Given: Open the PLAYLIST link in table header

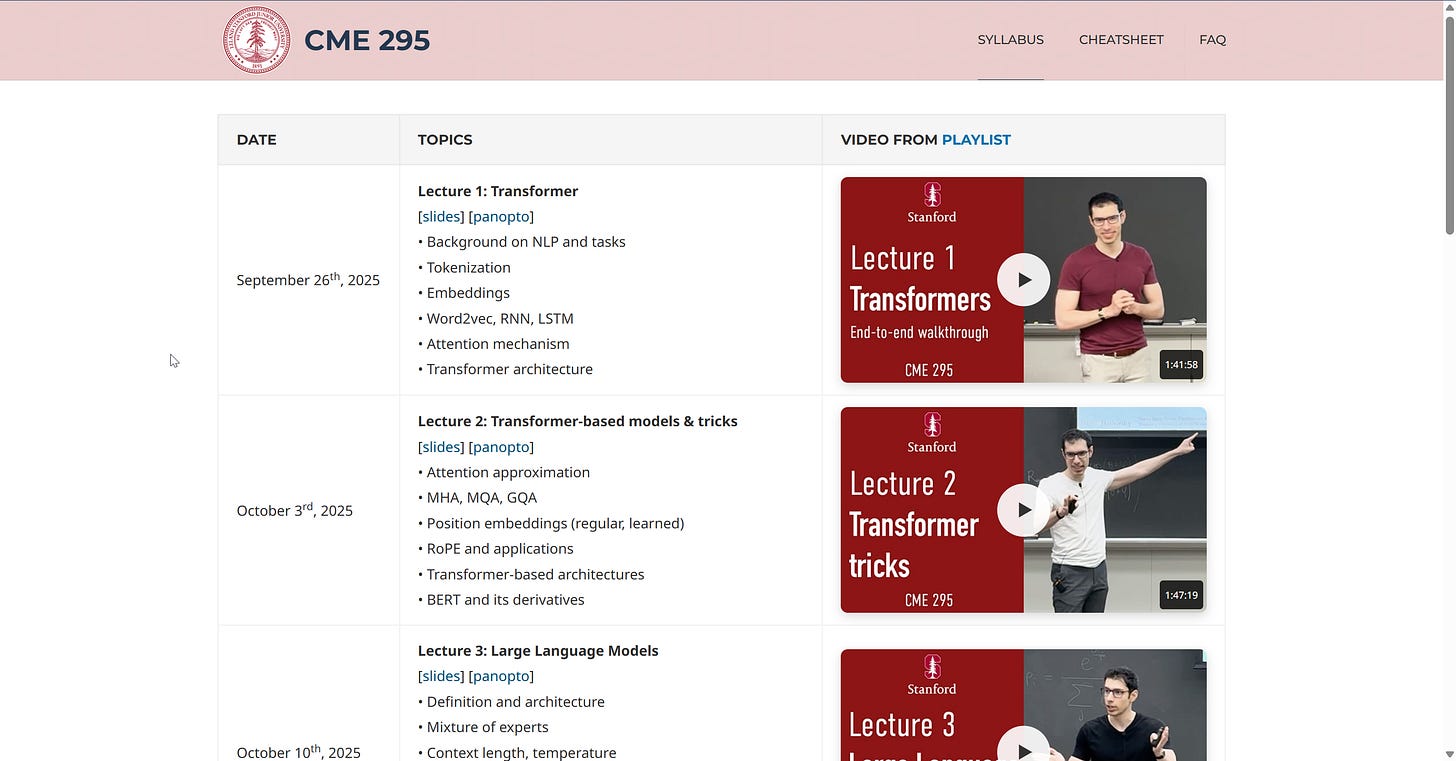Looking at the screenshot, I should tap(976, 140).
